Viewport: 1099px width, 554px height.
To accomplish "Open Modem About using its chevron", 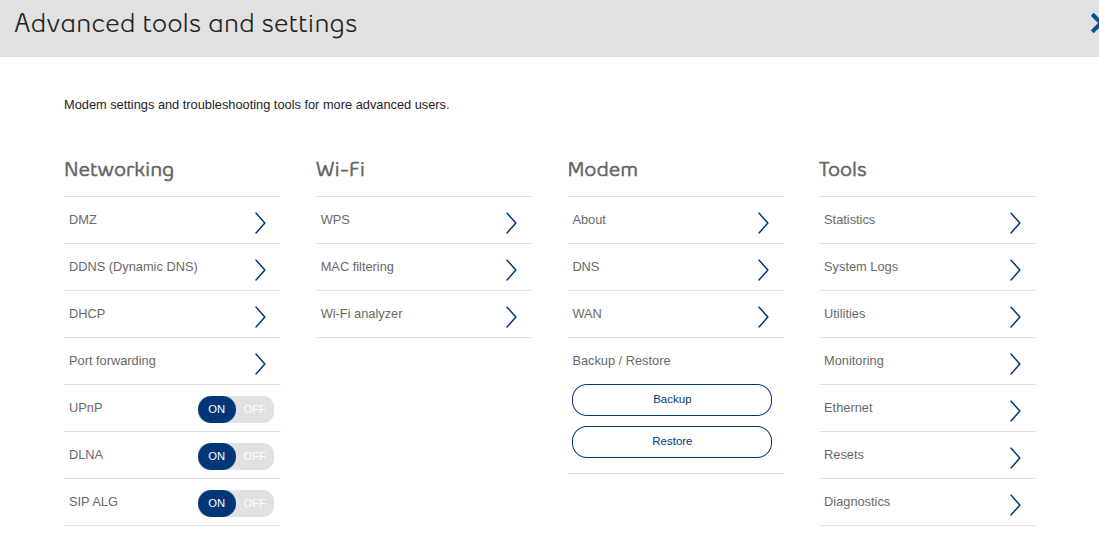I will point(763,222).
